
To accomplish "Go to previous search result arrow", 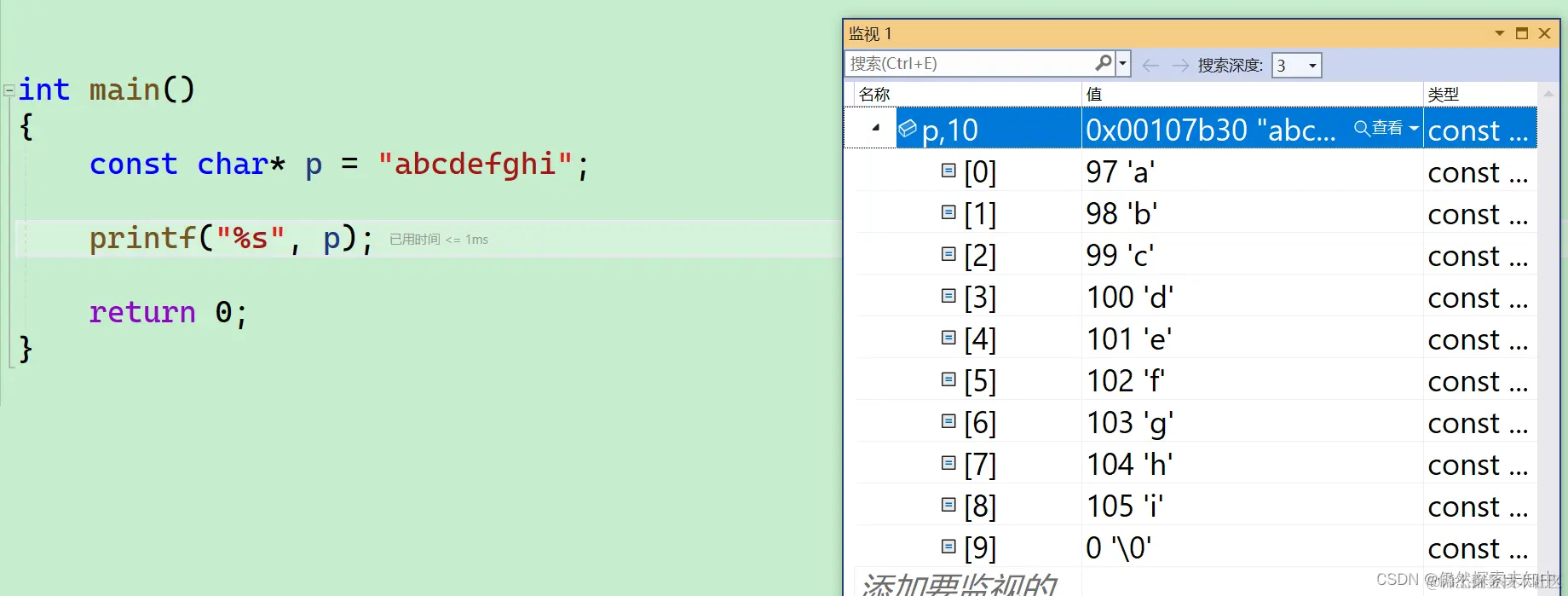I will (x=1150, y=65).
